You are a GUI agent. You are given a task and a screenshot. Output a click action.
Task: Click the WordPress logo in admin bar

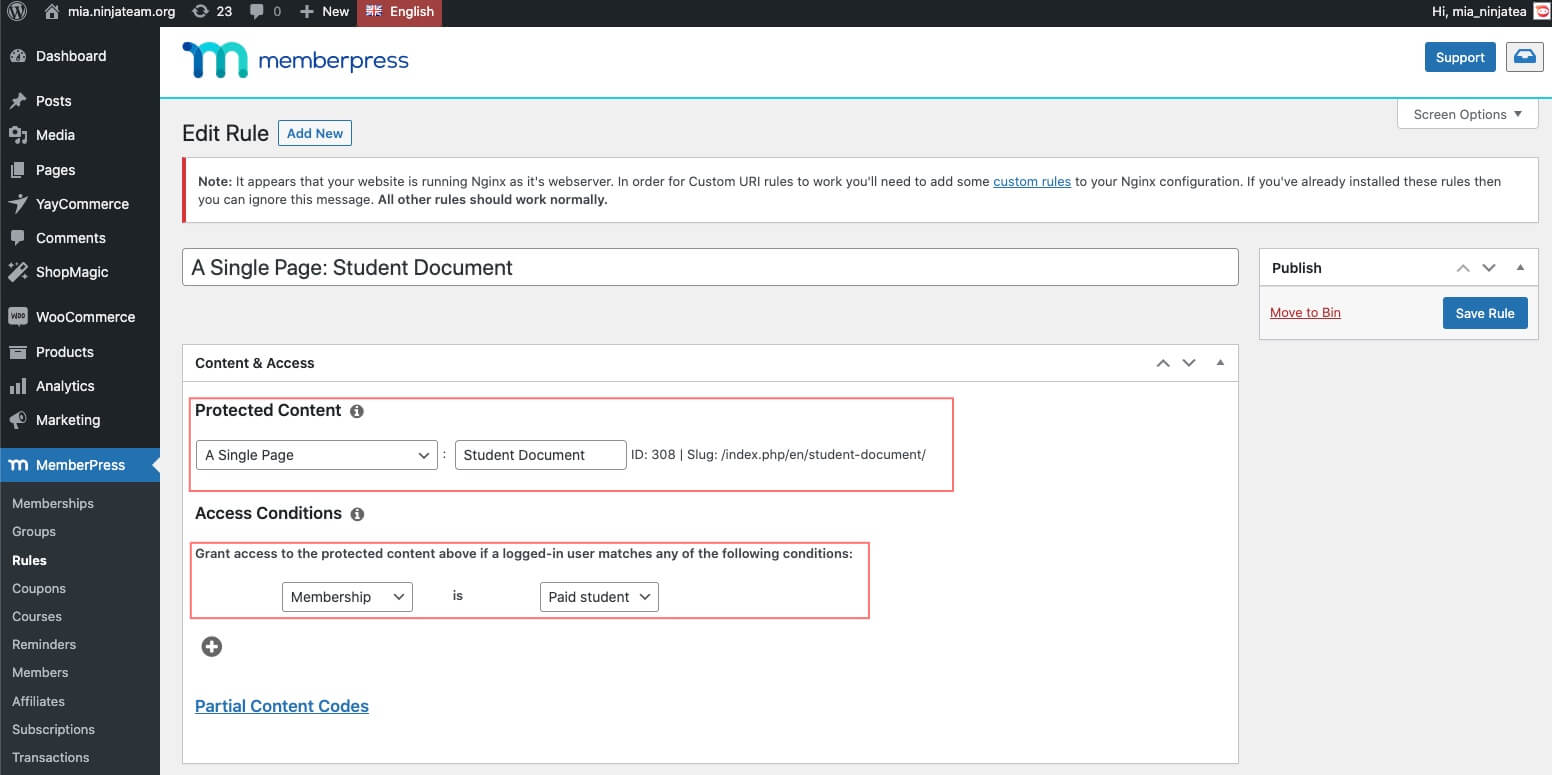click(x=17, y=12)
